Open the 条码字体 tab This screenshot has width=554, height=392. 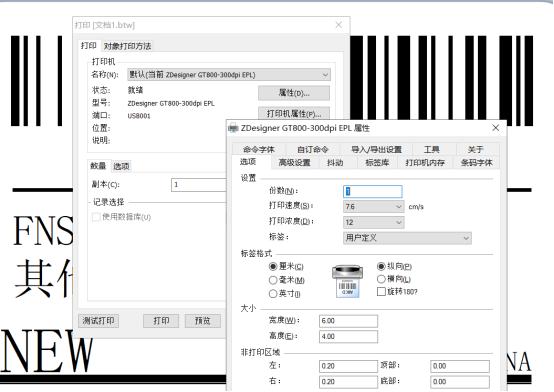[x=476, y=163]
